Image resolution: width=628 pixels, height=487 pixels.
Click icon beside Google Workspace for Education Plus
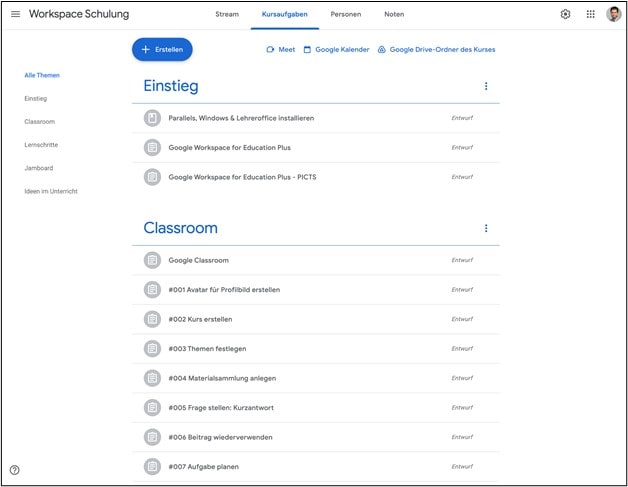(152, 147)
